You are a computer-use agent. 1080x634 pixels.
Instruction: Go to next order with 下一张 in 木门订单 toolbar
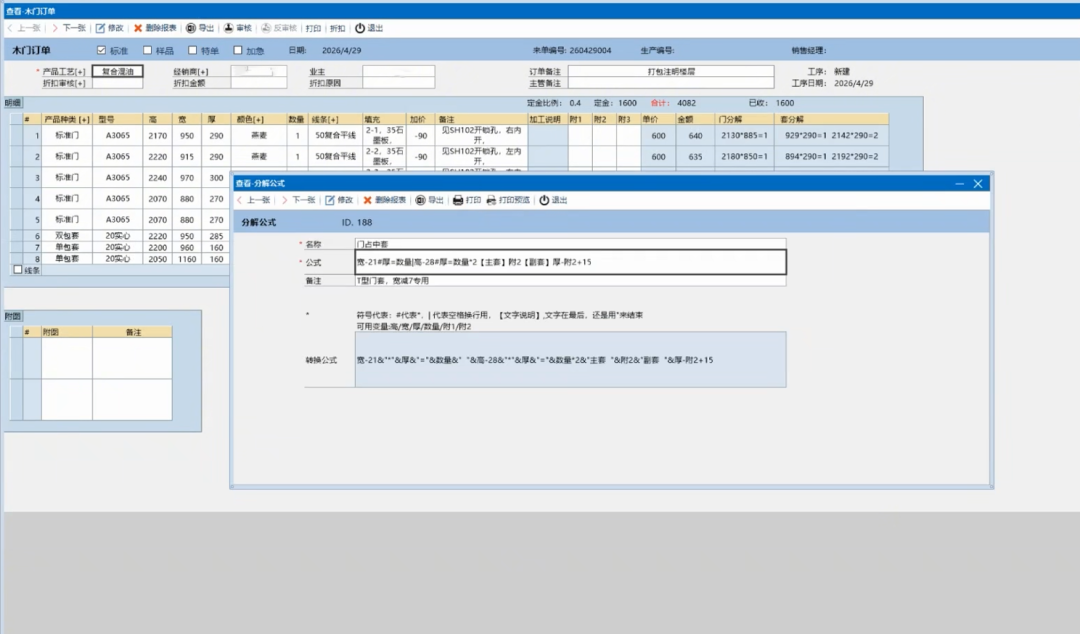click(69, 28)
